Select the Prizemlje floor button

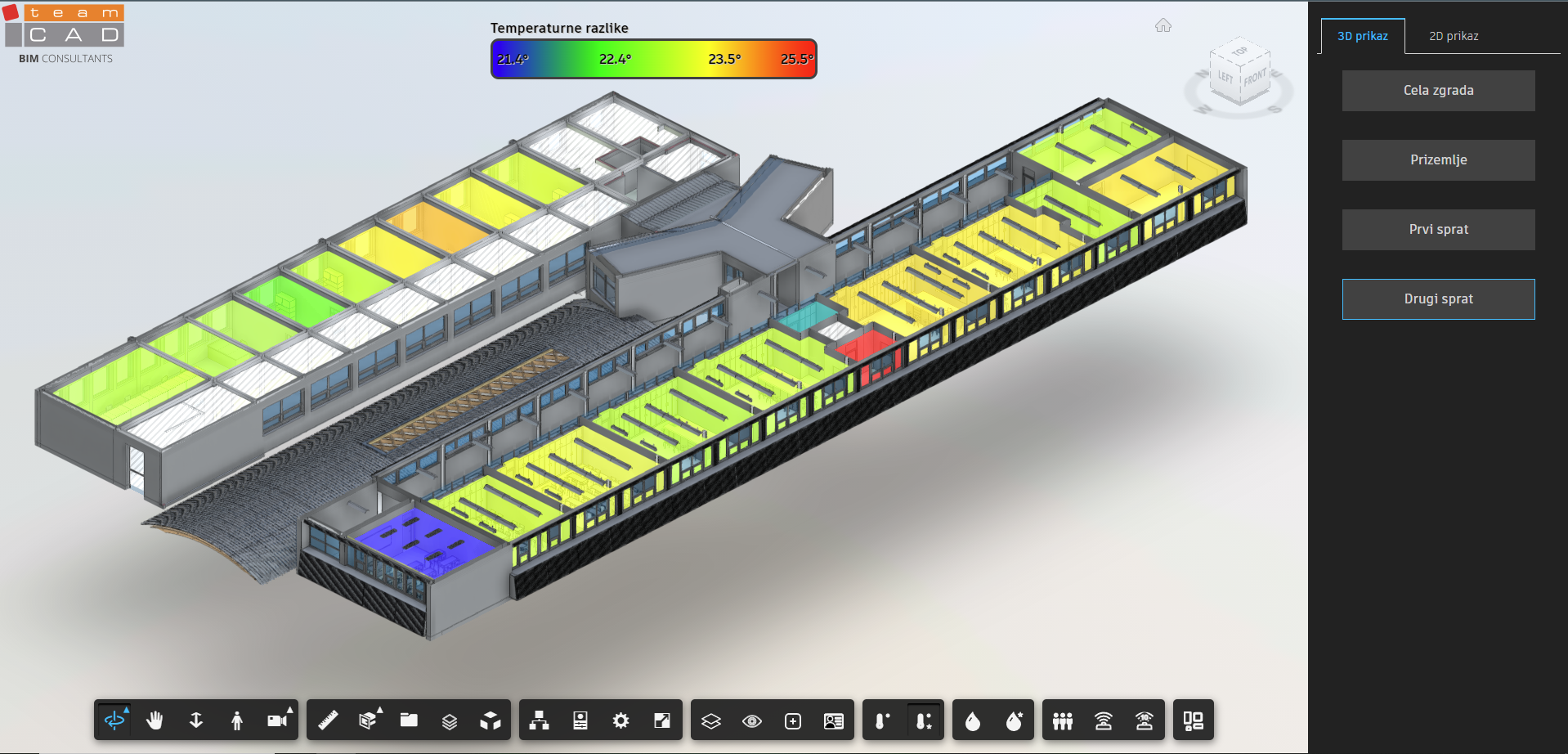pos(1438,160)
